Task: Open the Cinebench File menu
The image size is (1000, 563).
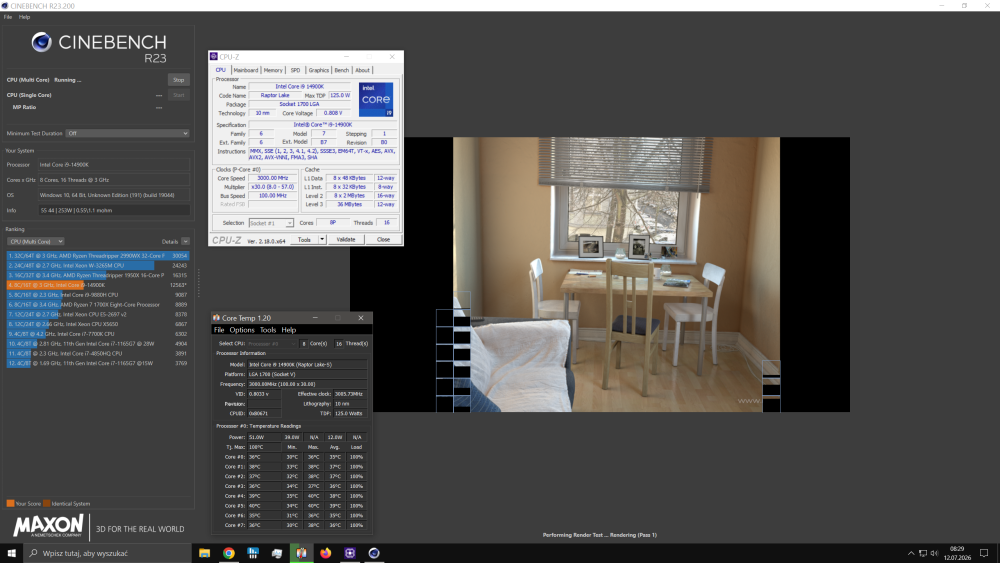Action: point(8,17)
